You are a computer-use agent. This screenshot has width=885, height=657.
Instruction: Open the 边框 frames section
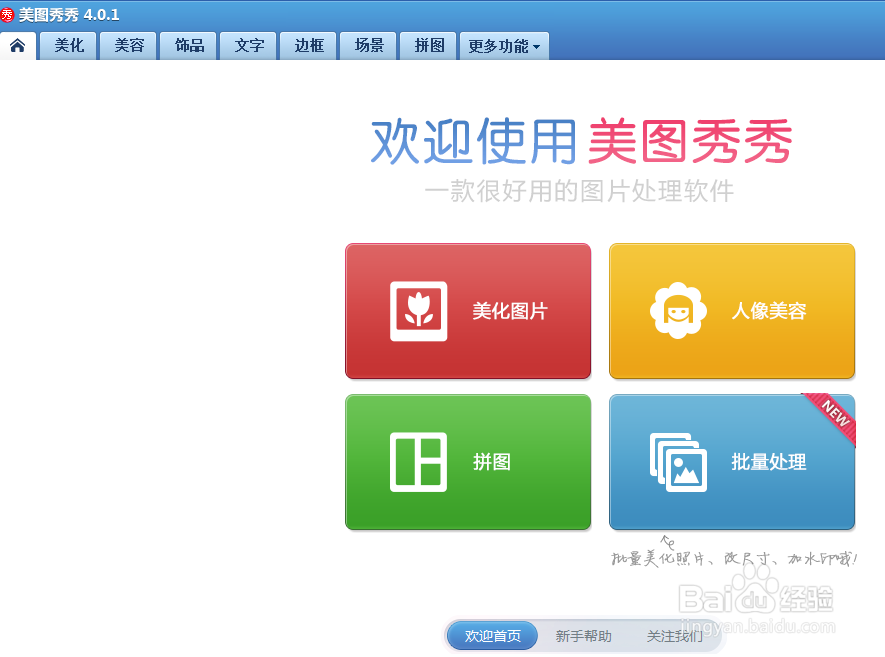pyautogui.click(x=307, y=45)
